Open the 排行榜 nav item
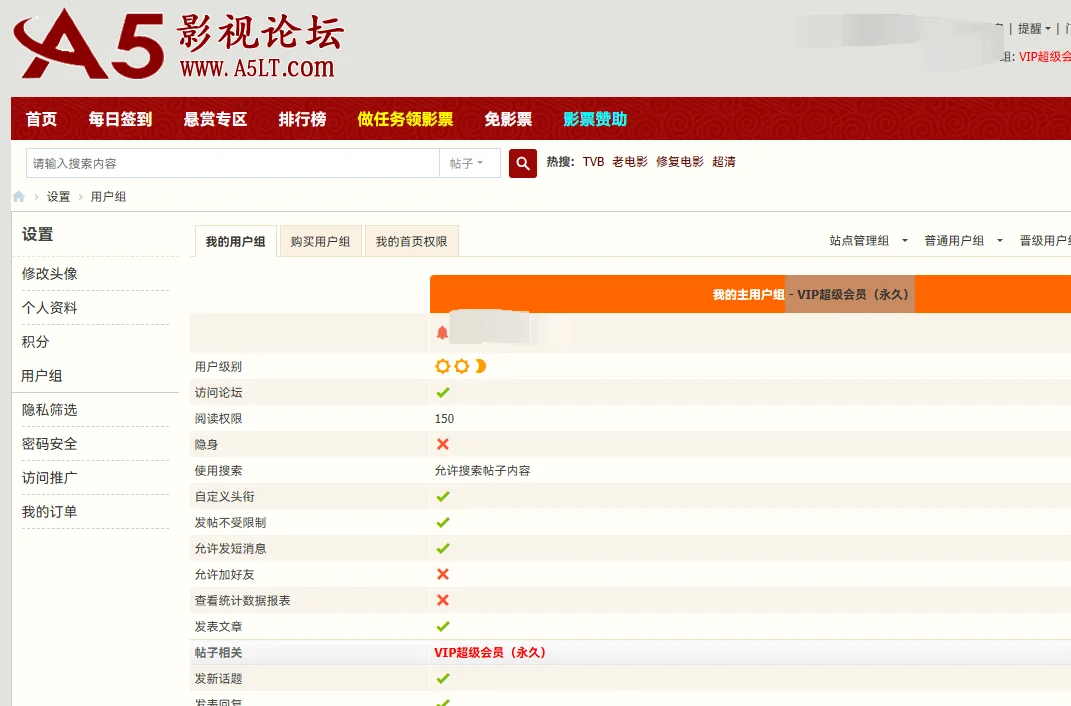This screenshot has height=706, width=1071. pyautogui.click(x=302, y=119)
